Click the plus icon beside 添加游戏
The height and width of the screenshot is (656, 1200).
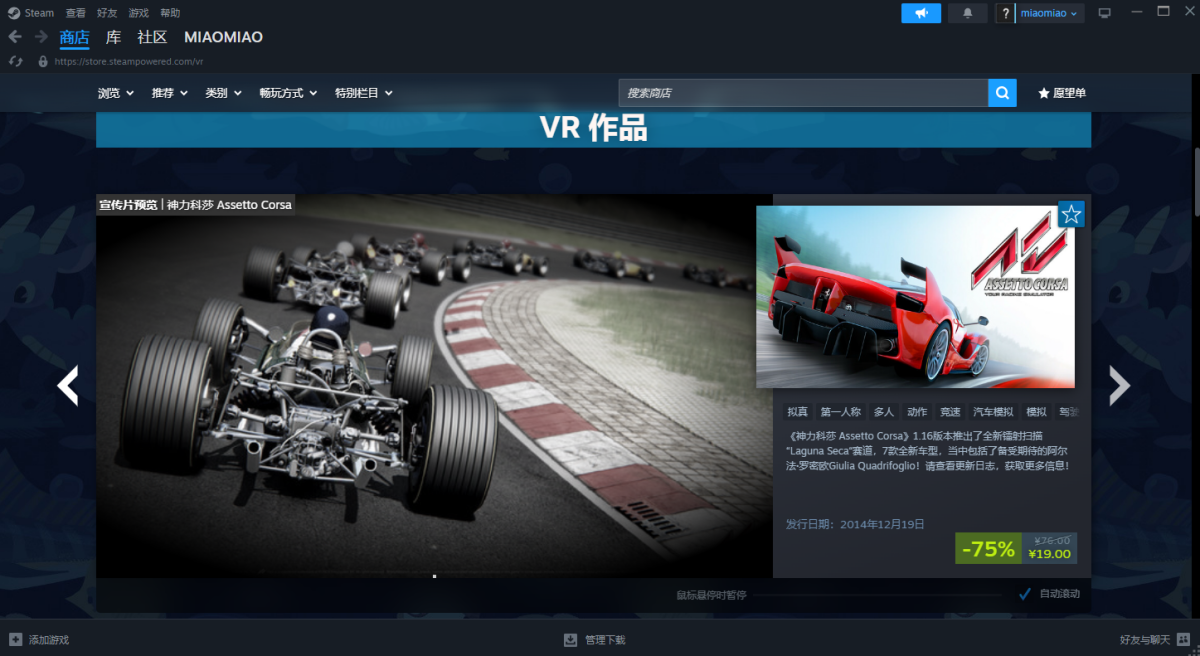point(15,639)
